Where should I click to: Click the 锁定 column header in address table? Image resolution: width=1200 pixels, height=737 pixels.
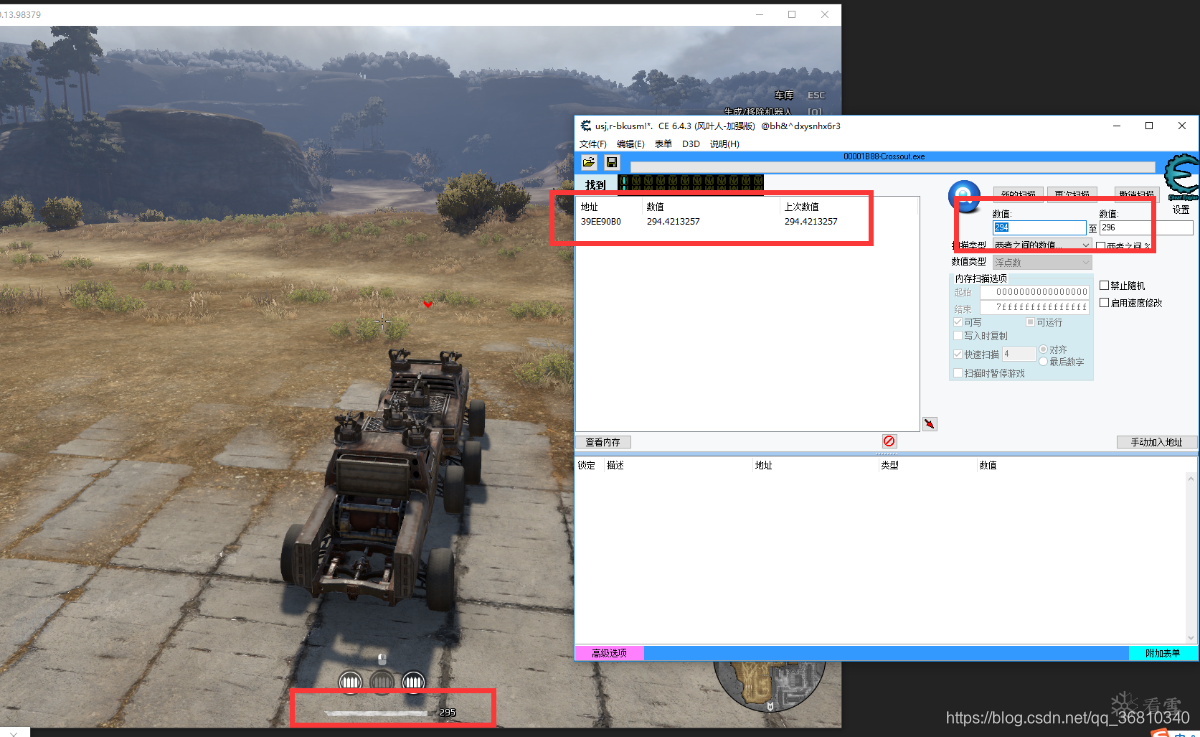coord(586,465)
